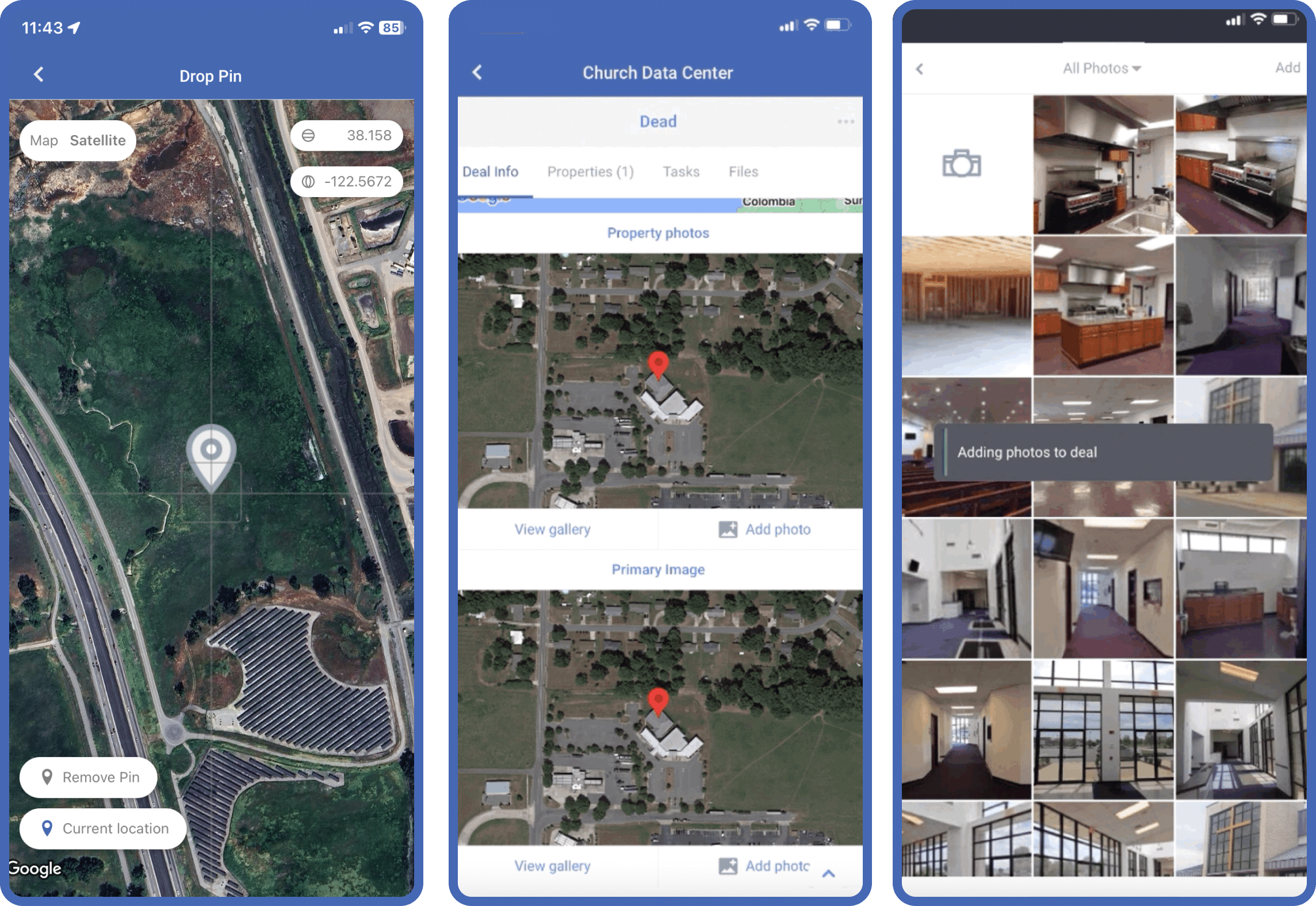Tap the satellite view toggle
Viewport: 1316px width, 906px height.
tap(97, 140)
